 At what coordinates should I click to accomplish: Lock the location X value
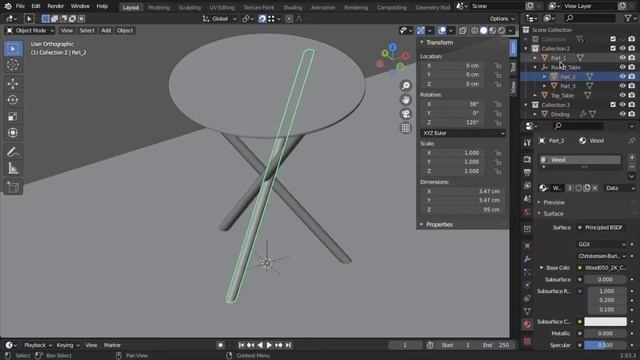pos(498,66)
